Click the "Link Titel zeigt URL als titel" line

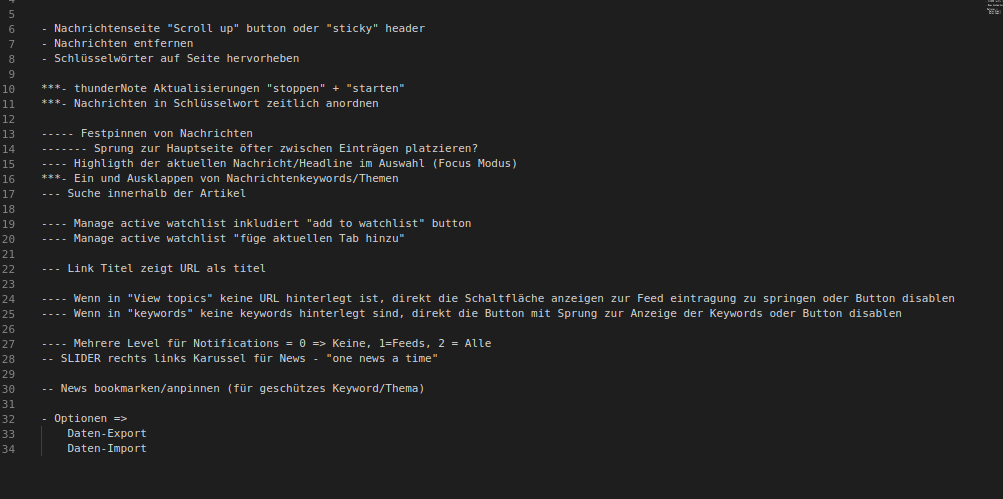pos(166,269)
